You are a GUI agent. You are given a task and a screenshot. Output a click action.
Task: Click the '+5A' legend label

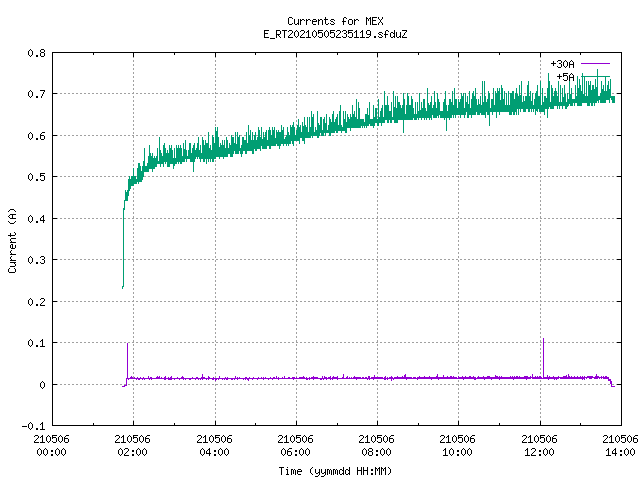(x=565, y=77)
